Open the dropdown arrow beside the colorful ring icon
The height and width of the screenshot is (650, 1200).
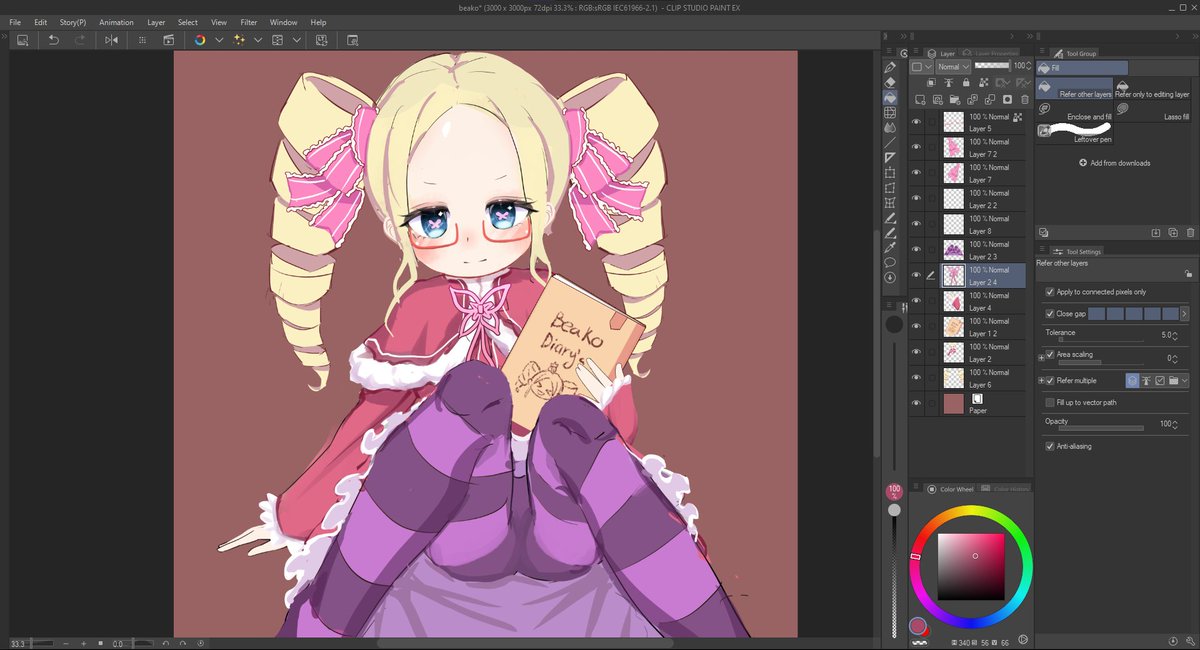(218, 39)
